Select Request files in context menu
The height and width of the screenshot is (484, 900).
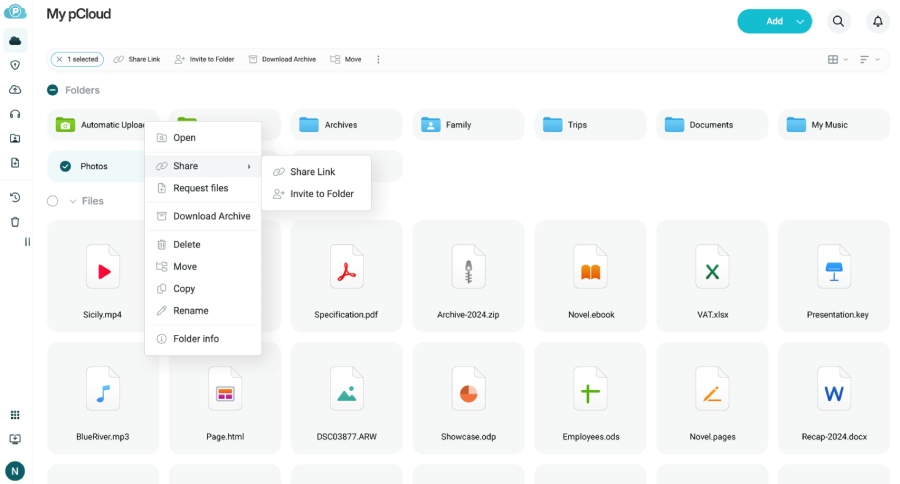click(x=203, y=188)
